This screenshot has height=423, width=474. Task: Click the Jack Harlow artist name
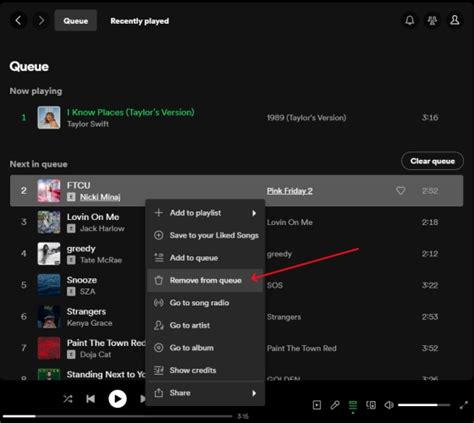(102, 229)
